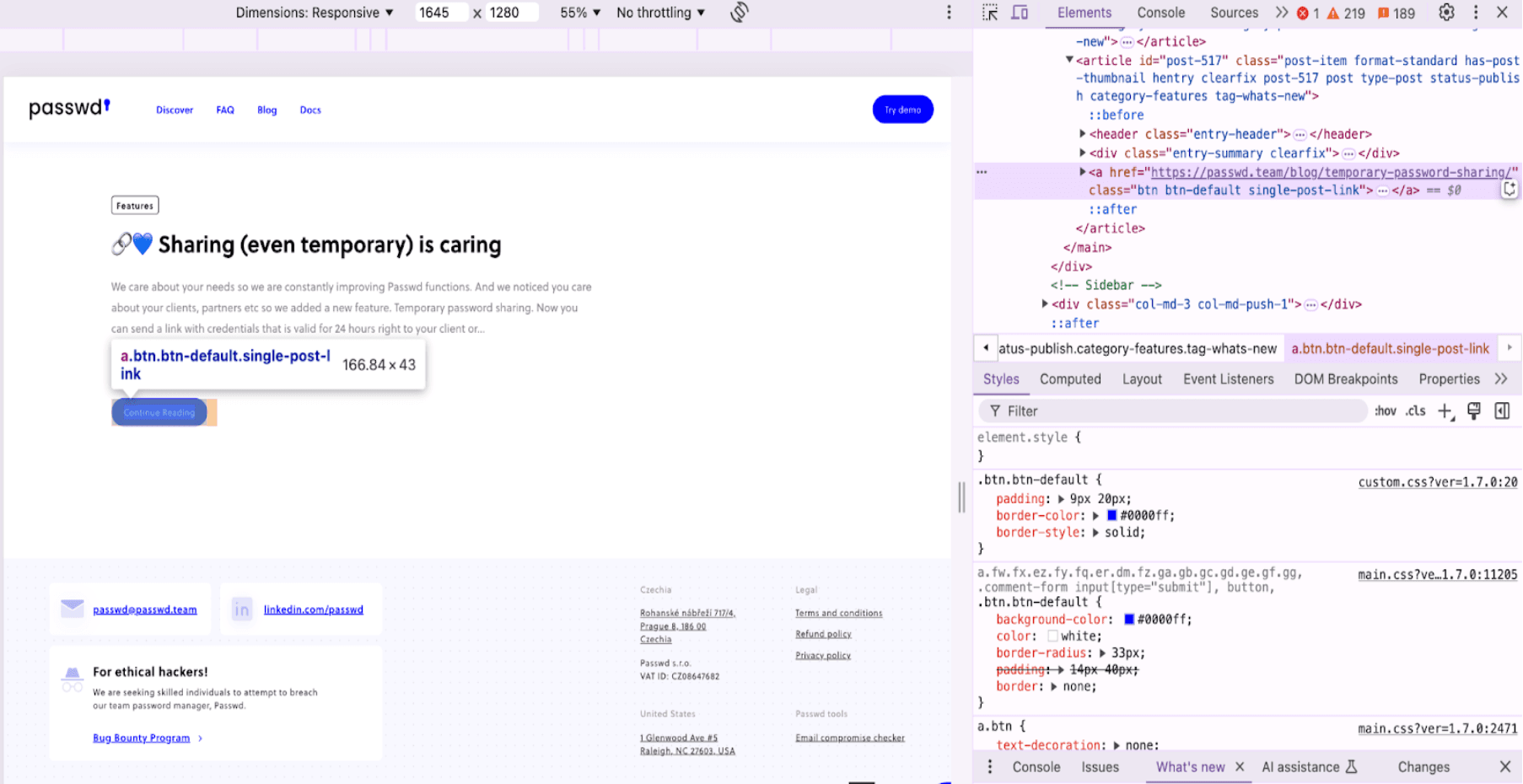Screen dimensions: 1523x784
Task: Click the white color swatch
Action: coord(1052,636)
